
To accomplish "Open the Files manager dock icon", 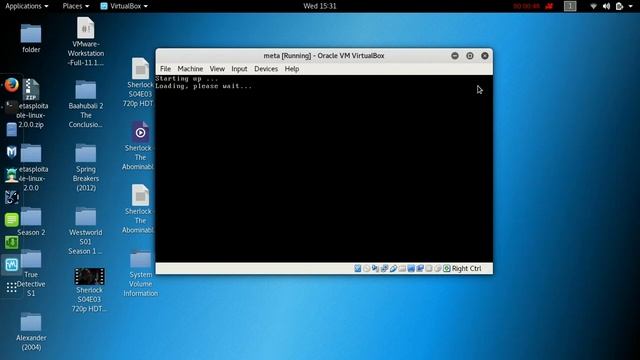I will point(11,130).
